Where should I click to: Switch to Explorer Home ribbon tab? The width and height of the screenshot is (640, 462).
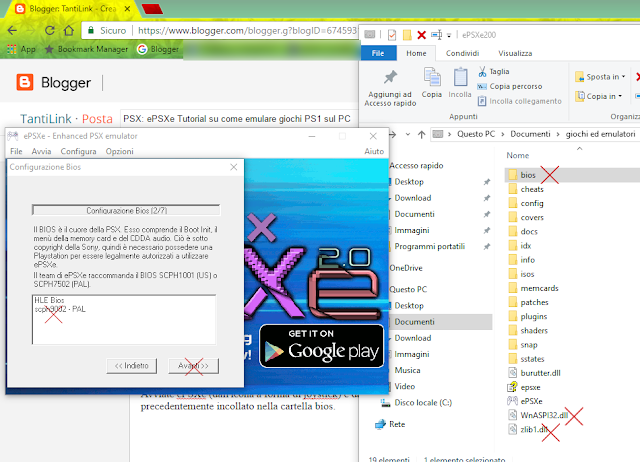click(x=416, y=53)
